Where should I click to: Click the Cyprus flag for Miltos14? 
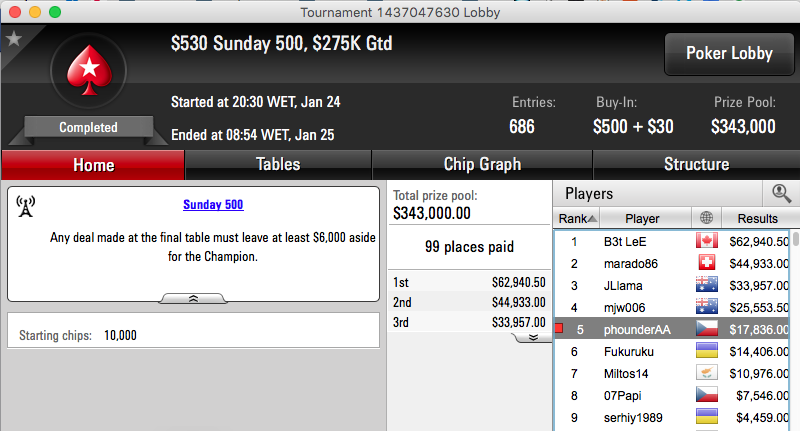(707, 373)
